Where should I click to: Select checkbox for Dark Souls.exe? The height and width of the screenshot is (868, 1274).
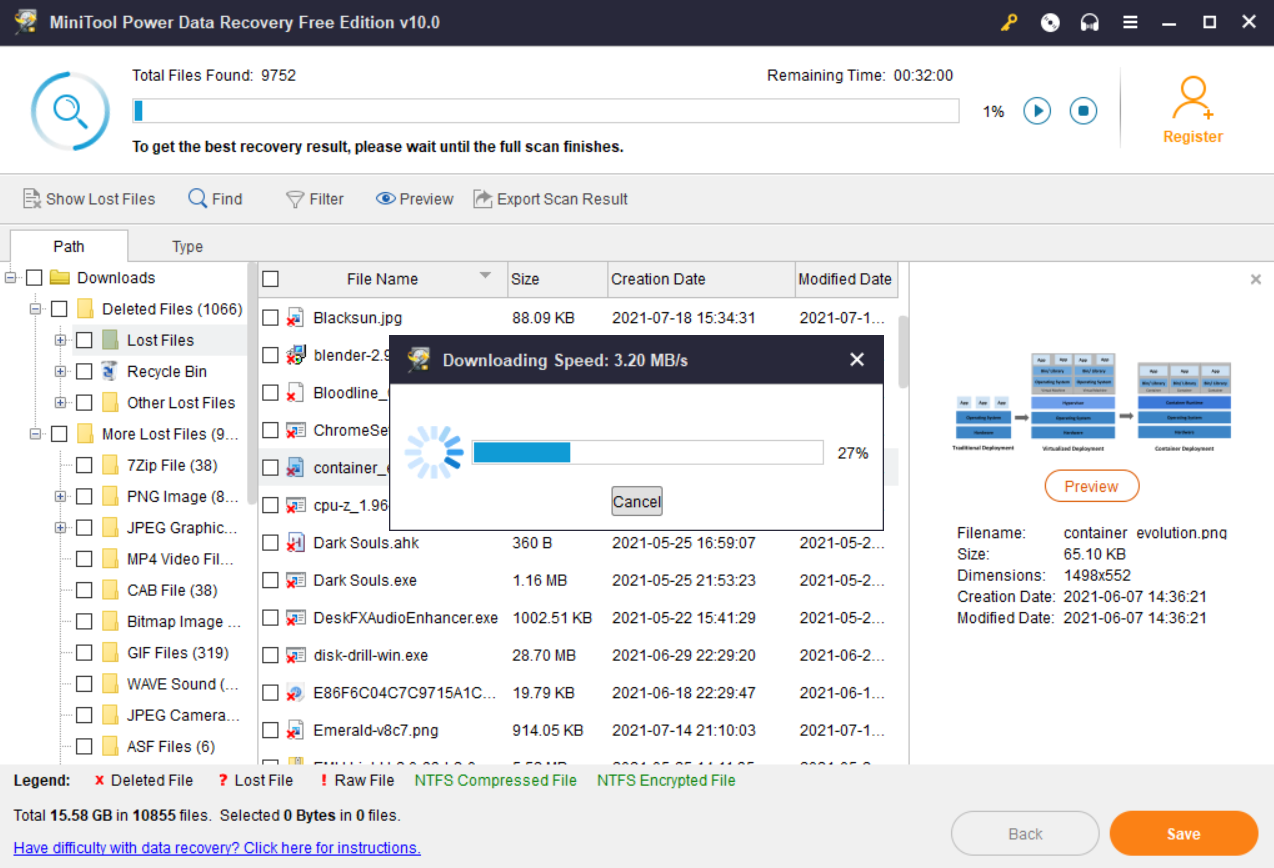coord(271,581)
